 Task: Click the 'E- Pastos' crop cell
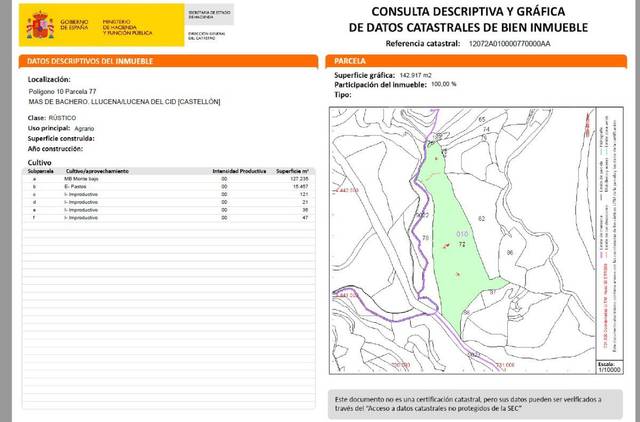coord(75,187)
